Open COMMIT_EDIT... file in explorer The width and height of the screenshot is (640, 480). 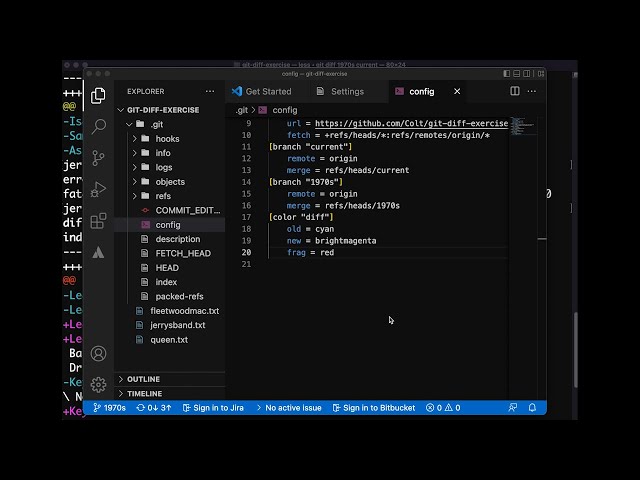click(169, 210)
